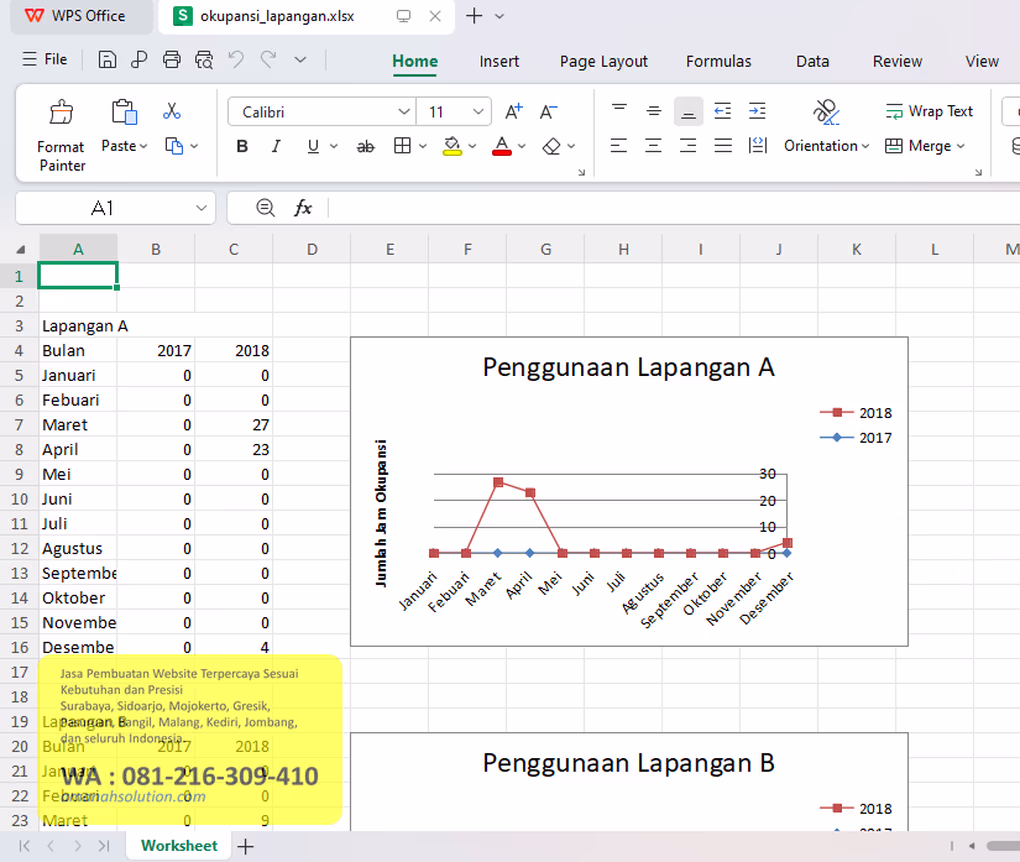Viewport: 1020px width, 862px height.
Task: Click the Increase Indent icon
Action: coord(757,111)
